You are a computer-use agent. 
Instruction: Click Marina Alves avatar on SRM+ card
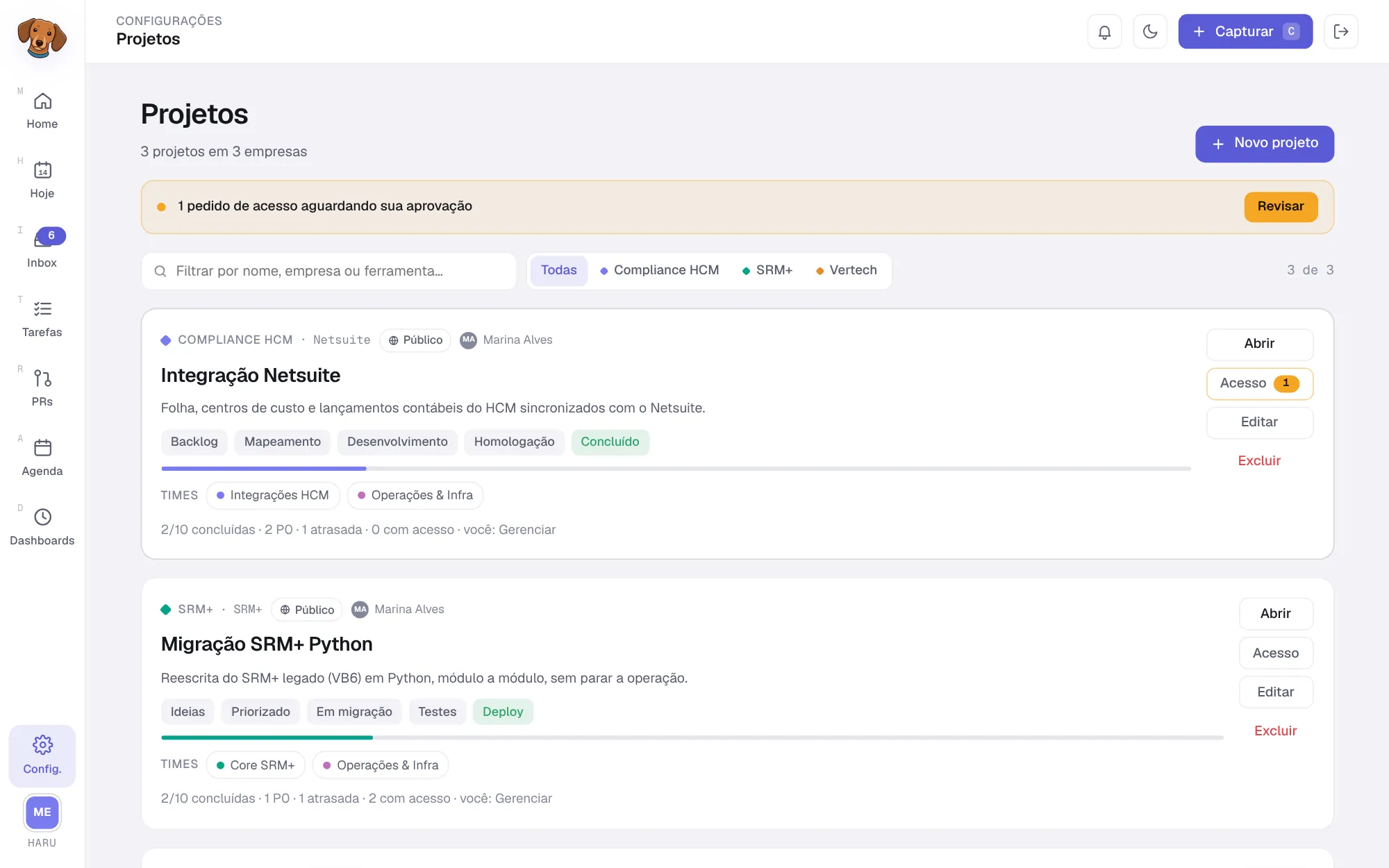pyautogui.click(x=360, y=610)
